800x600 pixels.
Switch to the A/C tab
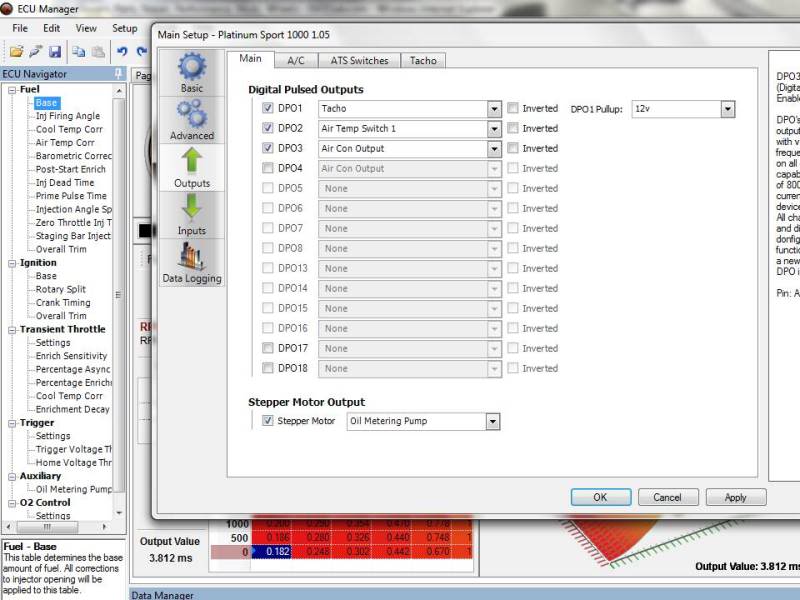coord(296,60)
